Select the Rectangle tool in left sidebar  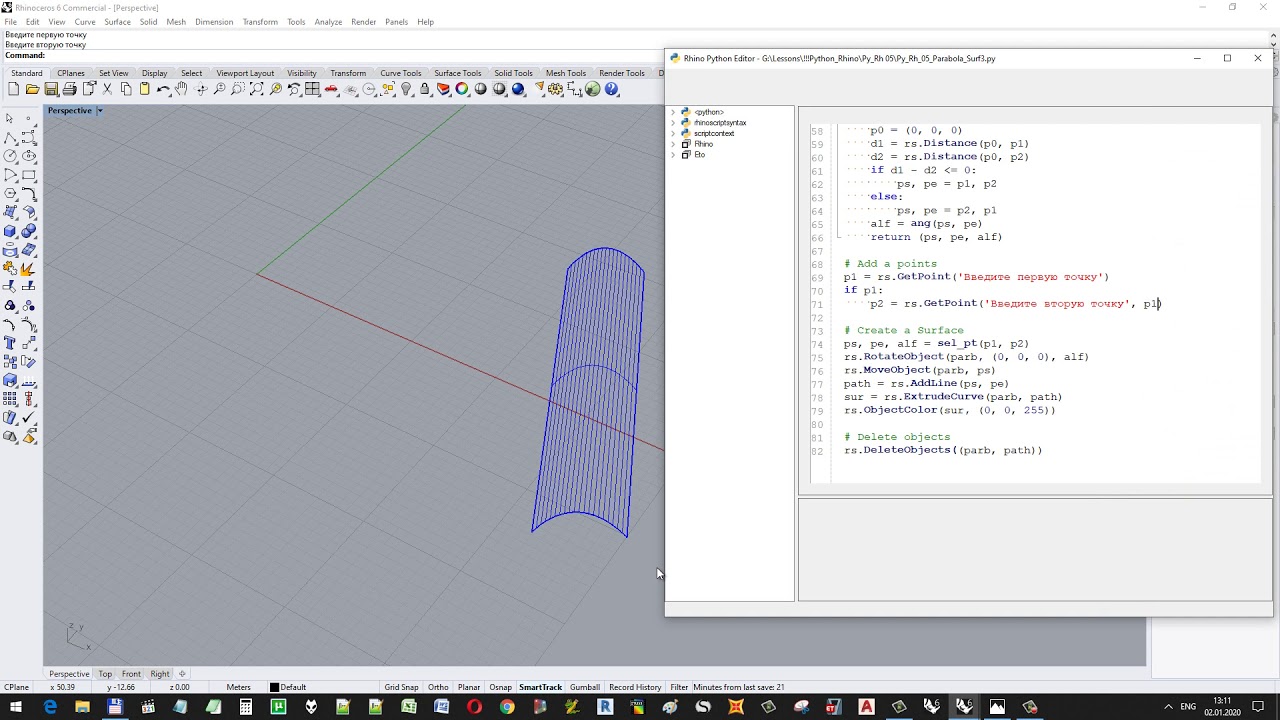coord(29,174)
